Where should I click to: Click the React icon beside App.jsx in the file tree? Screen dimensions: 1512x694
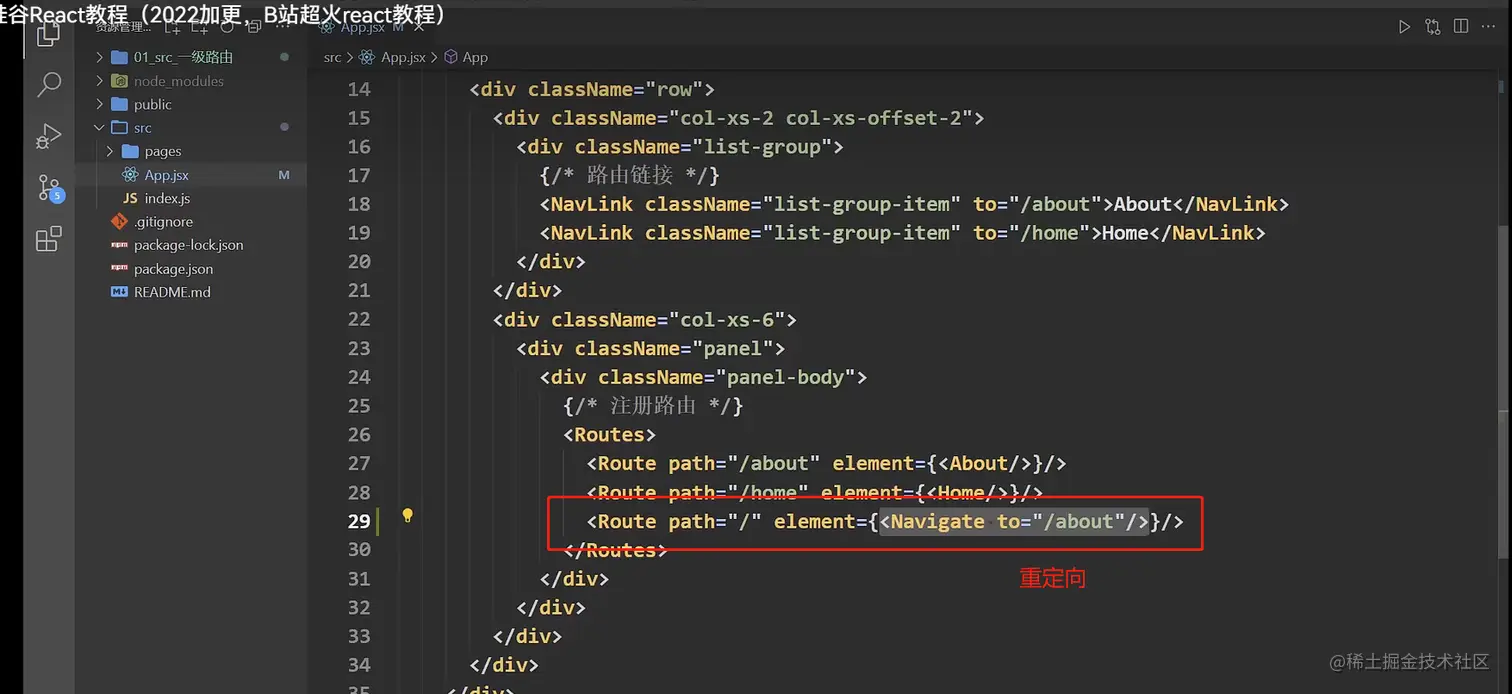coord(130,175)
